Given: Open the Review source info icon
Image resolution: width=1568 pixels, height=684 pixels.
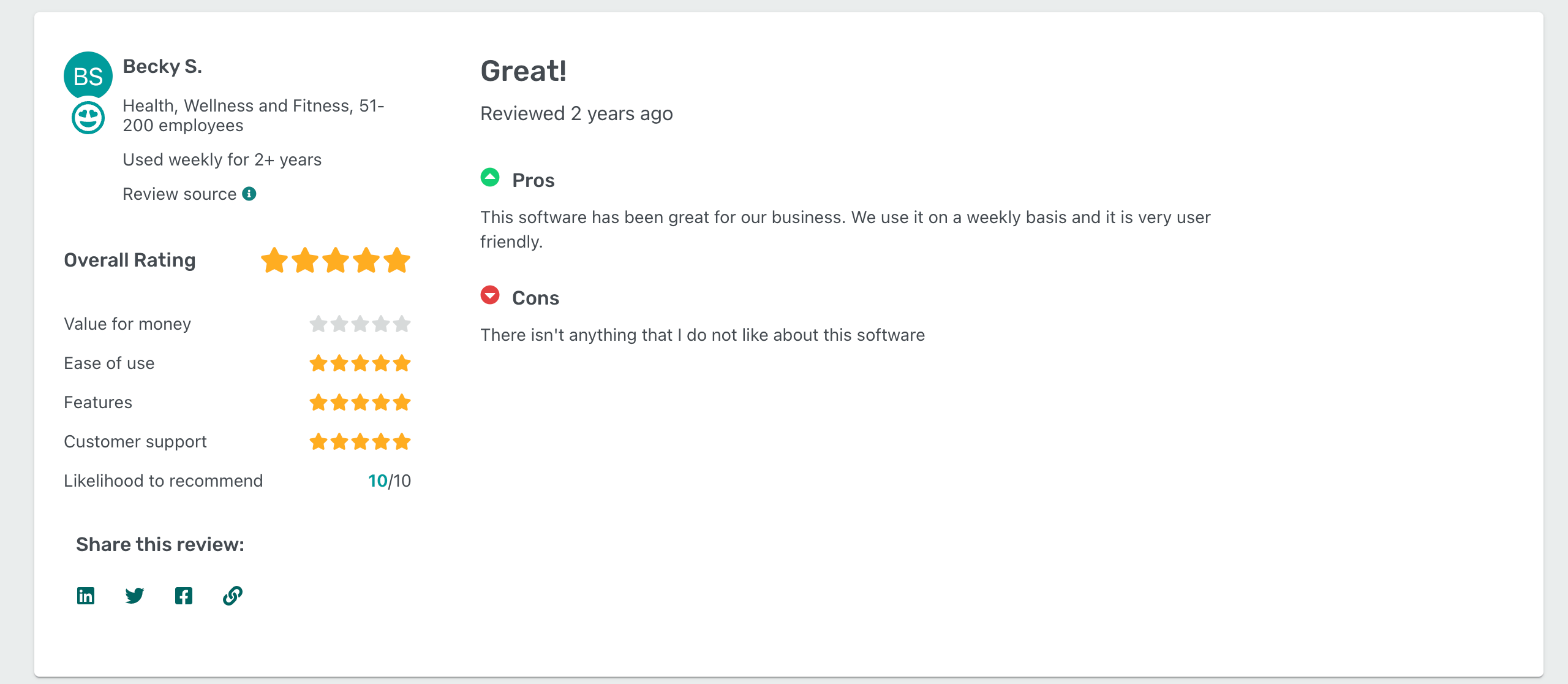Looking at the screenshot, I should pos(249,193).
